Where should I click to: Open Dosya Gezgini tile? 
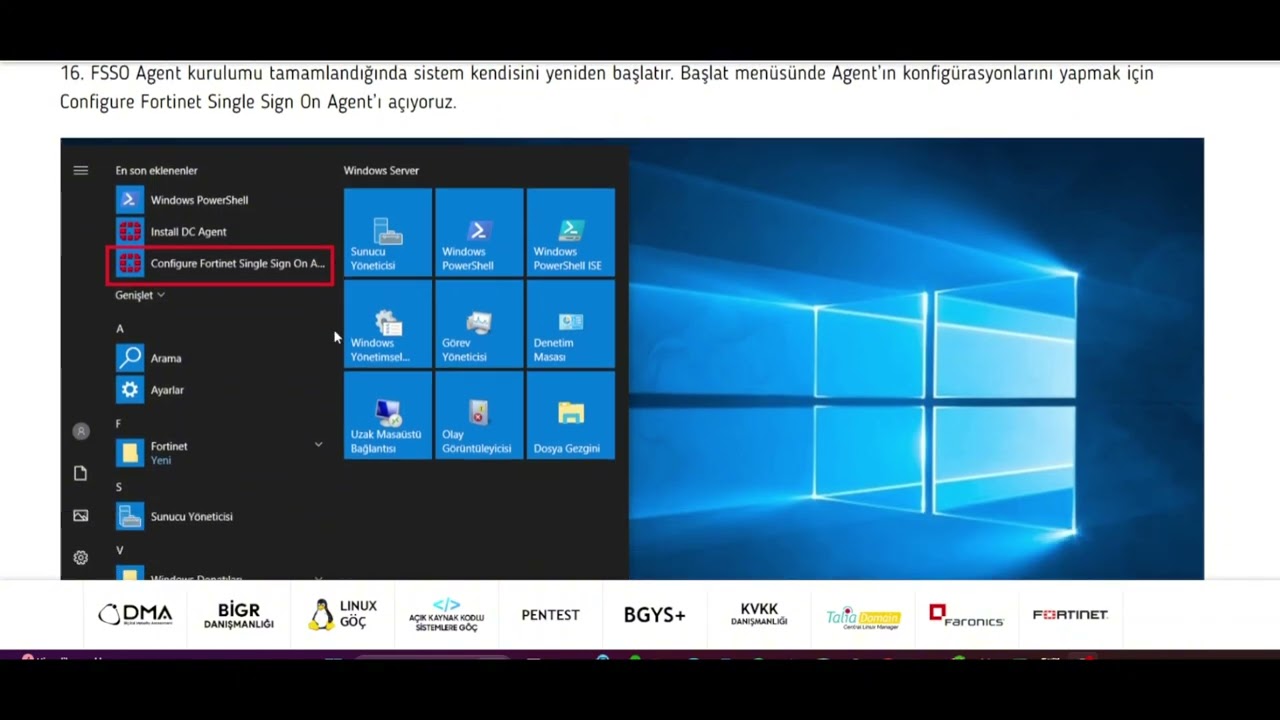pyautogui.click(x=571, y=415)
